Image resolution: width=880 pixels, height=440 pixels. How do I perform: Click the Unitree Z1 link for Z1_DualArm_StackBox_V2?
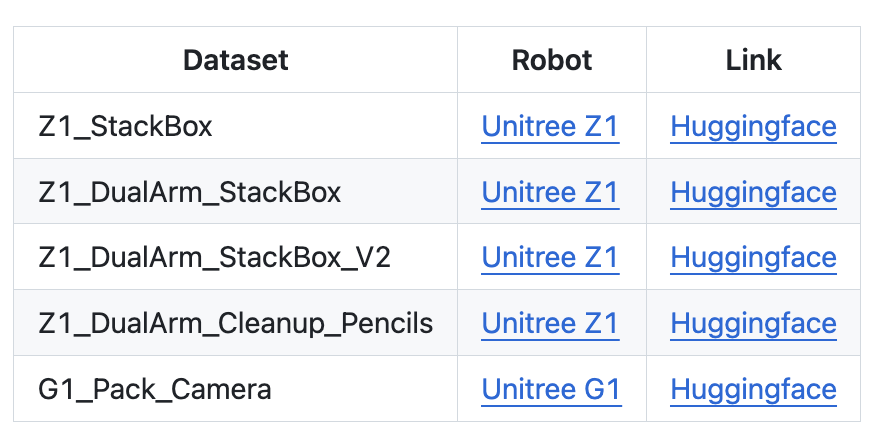(550, 258)
